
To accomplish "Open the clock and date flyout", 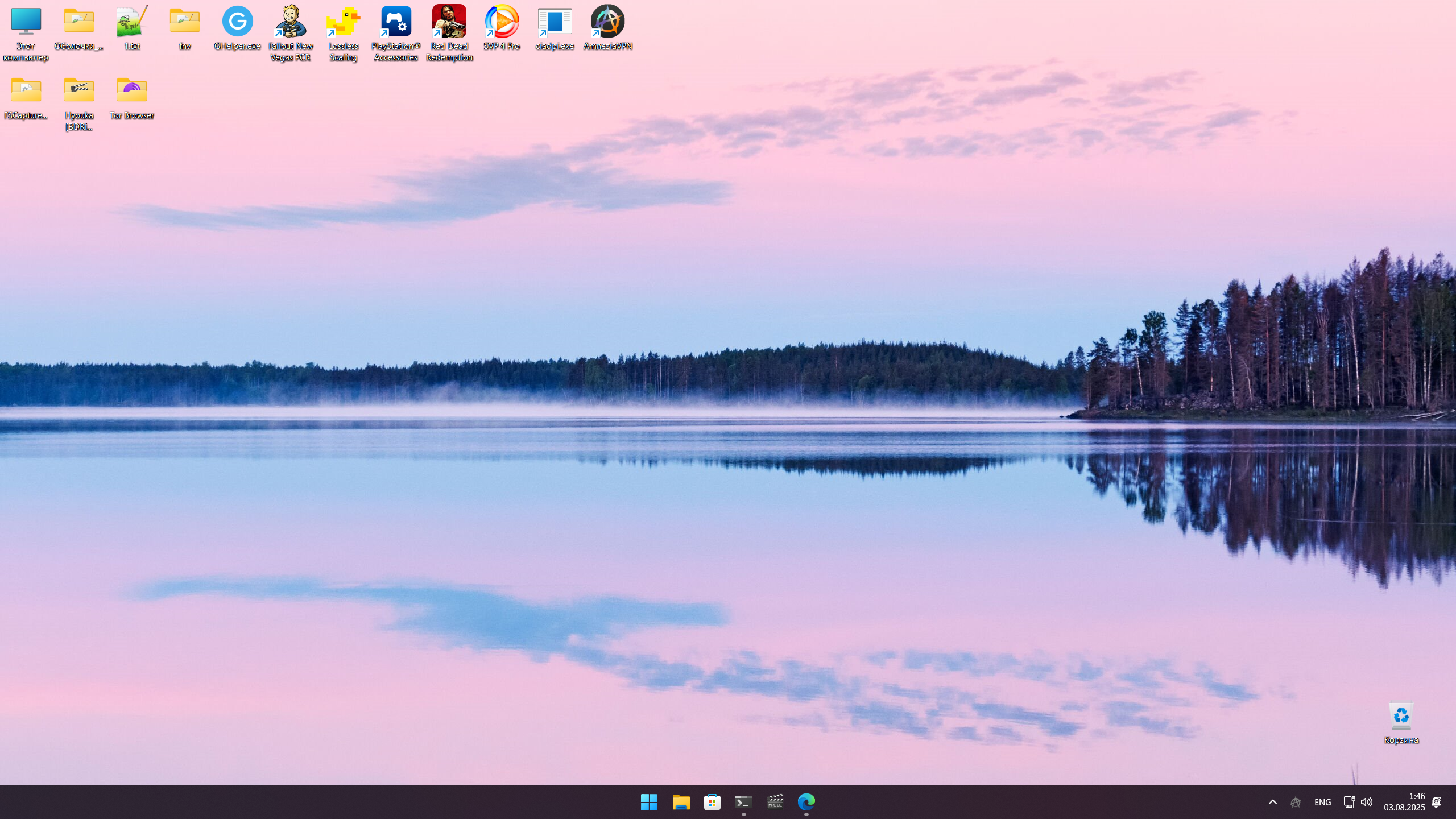I will 1404,802.
